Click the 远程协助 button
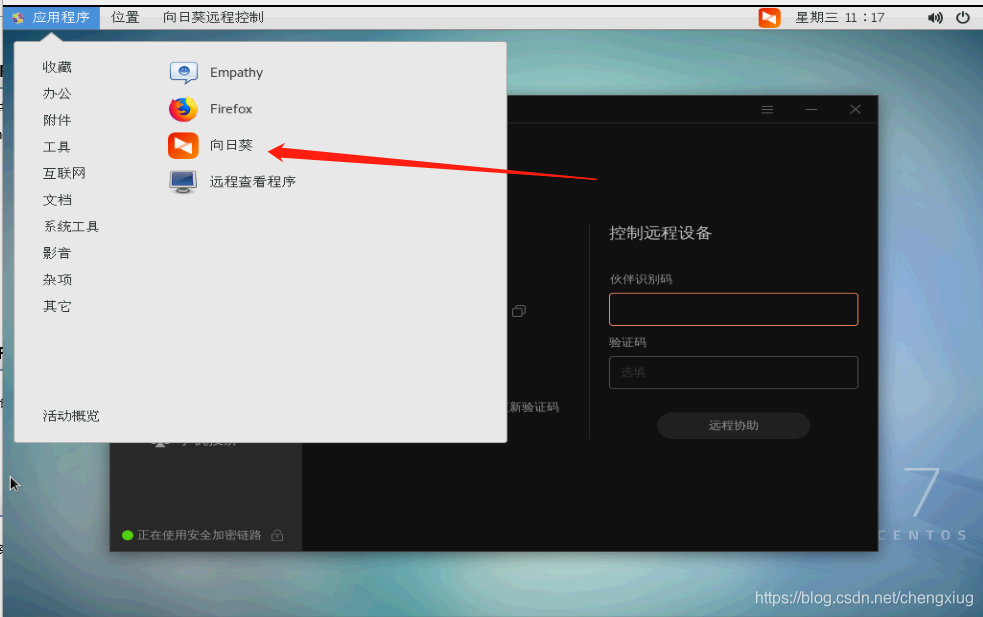This screenshot has height=617, width=983. [x=733, y=426]
